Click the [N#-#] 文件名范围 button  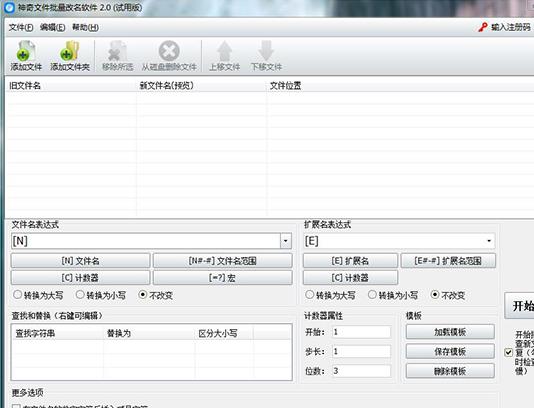pos(223,261)
